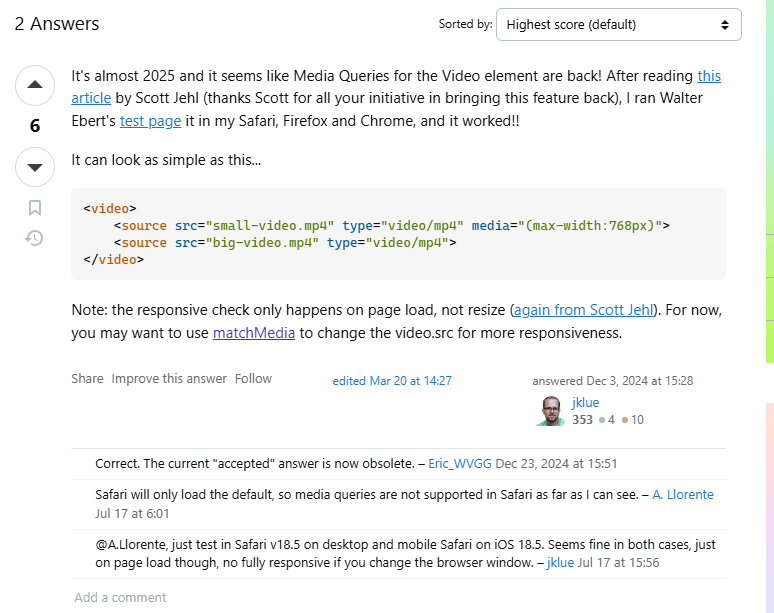774x613 pixels.
Task: Share this answer
Action: click(x=87, y=379)
